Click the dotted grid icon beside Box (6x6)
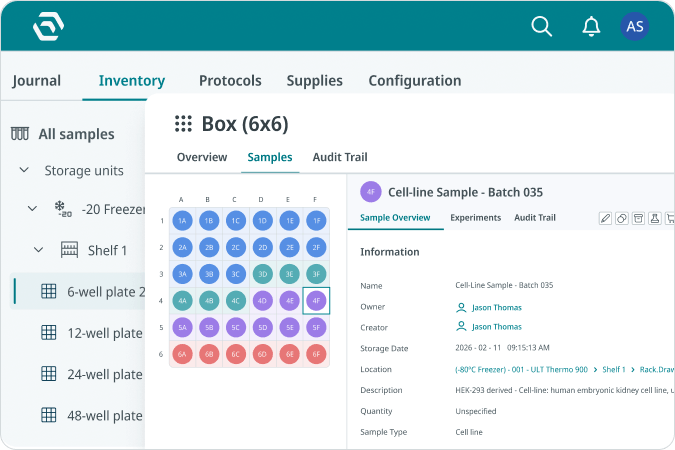675x450 pixels. click(x=183, y=124)
